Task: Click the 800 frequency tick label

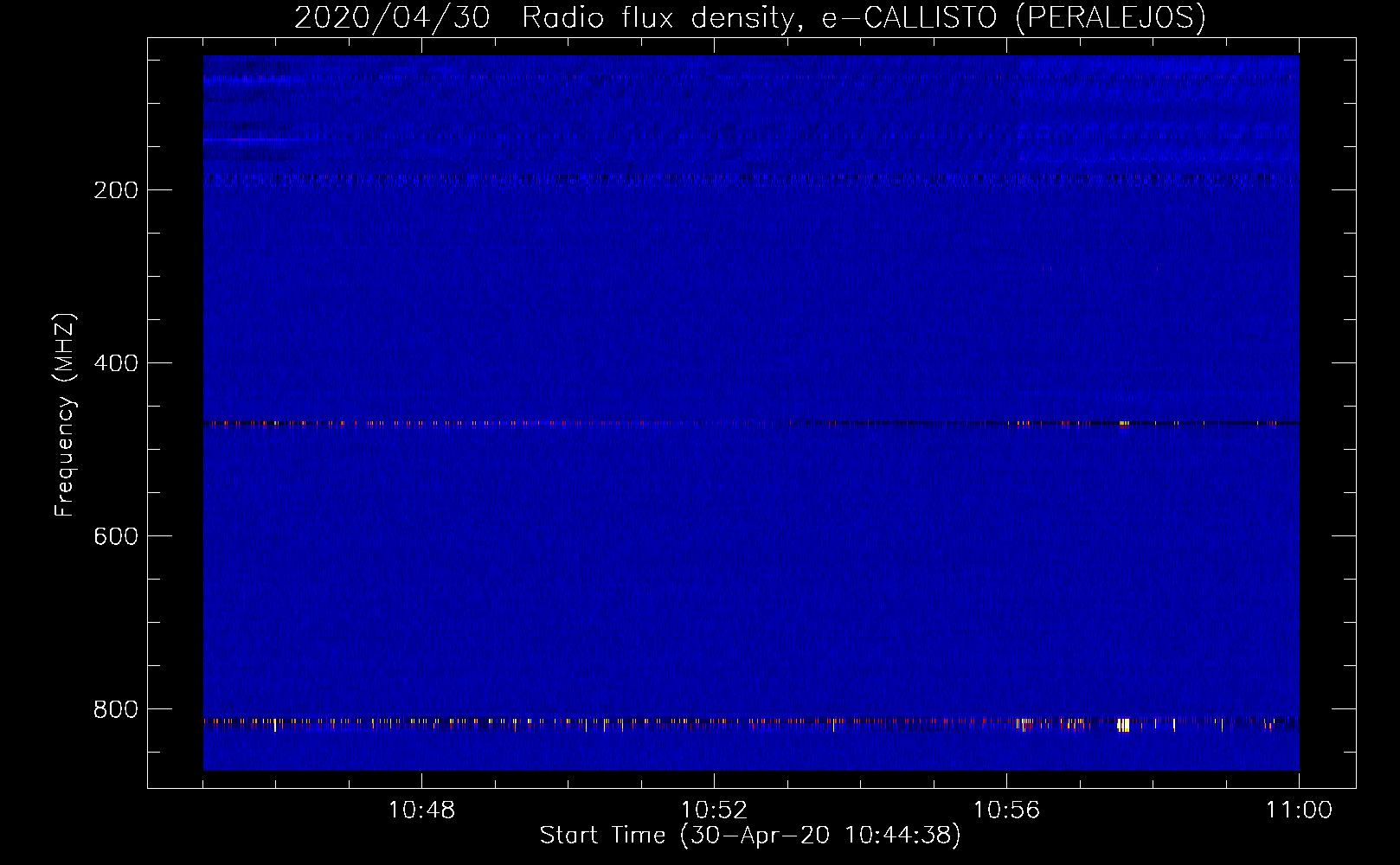Action: click(x=116, y=709)
